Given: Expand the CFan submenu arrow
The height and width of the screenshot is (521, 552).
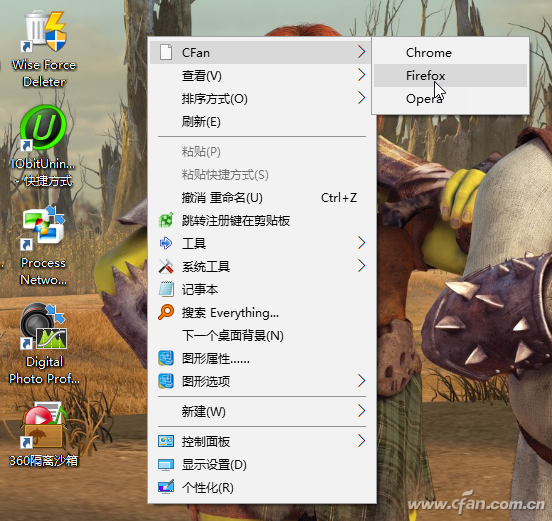Looking at the screenshot, I should [x=361, y=52].
